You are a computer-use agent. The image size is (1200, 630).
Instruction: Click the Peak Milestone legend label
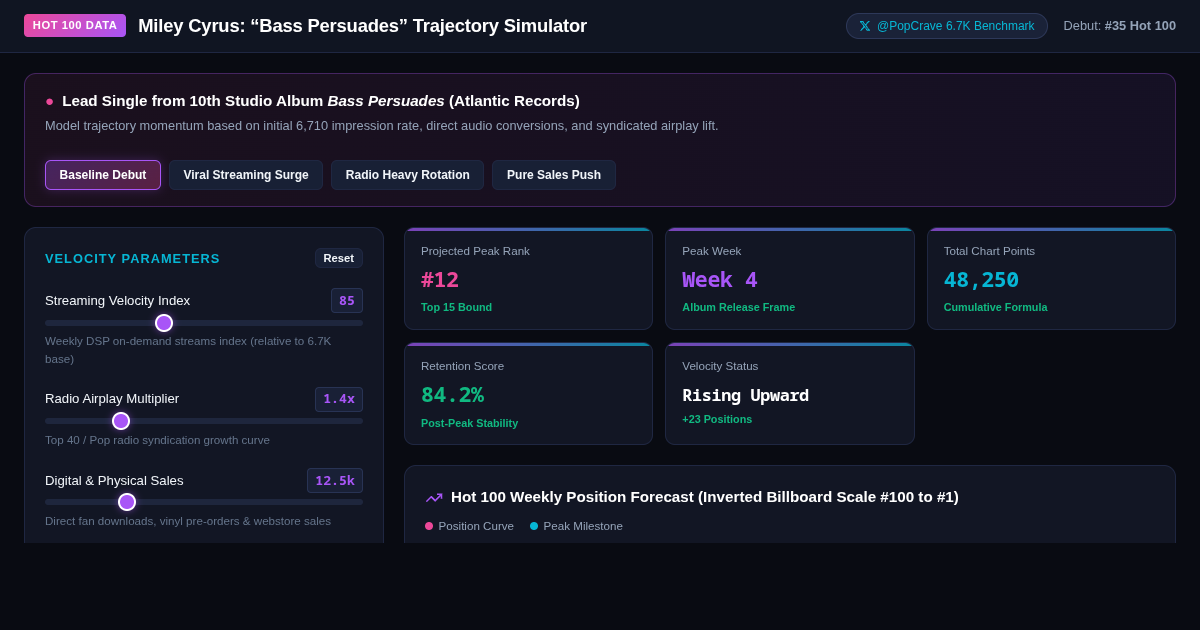[x=583, y=526]
